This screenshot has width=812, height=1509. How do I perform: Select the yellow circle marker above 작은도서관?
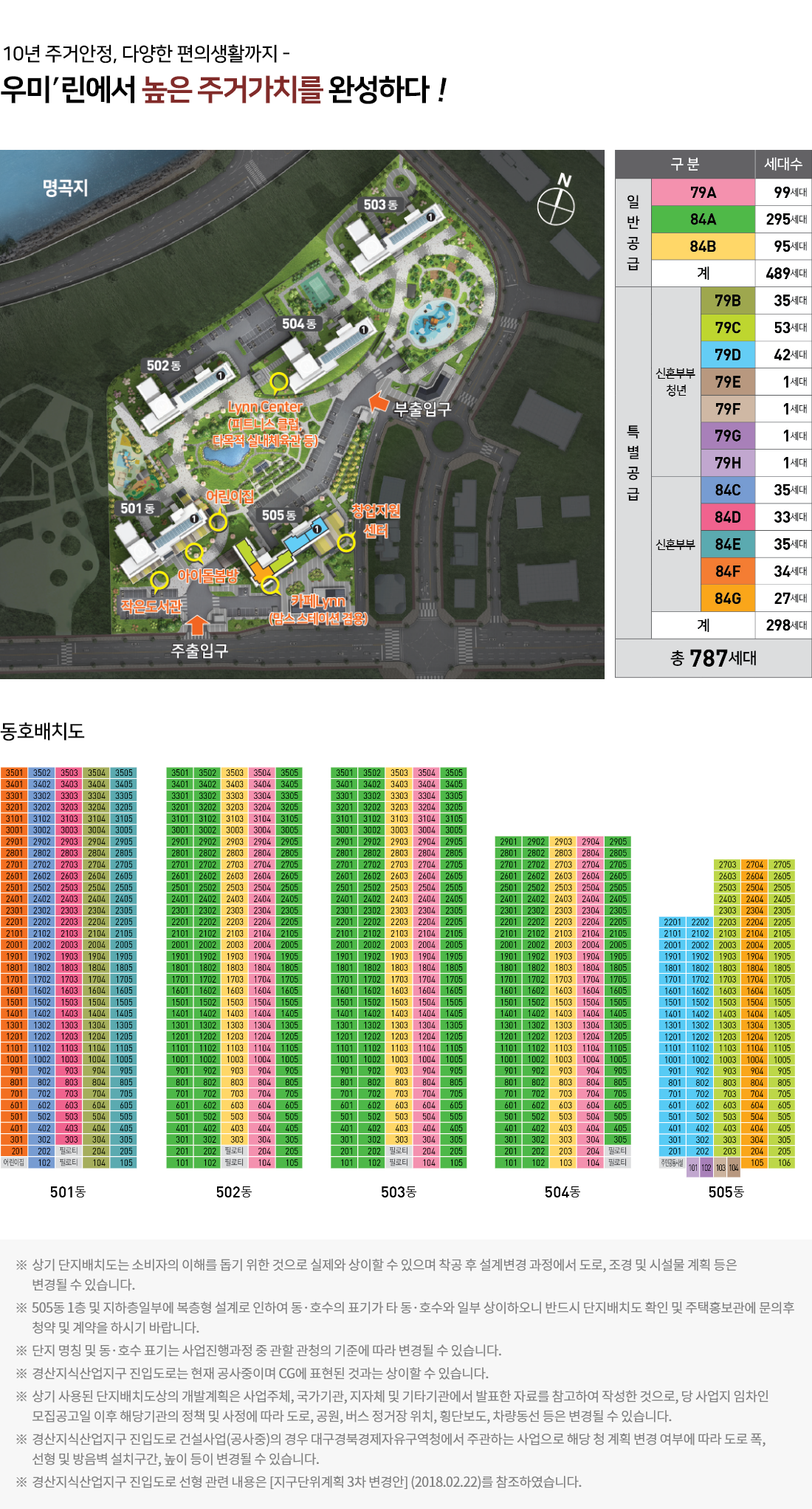[159, 581]
